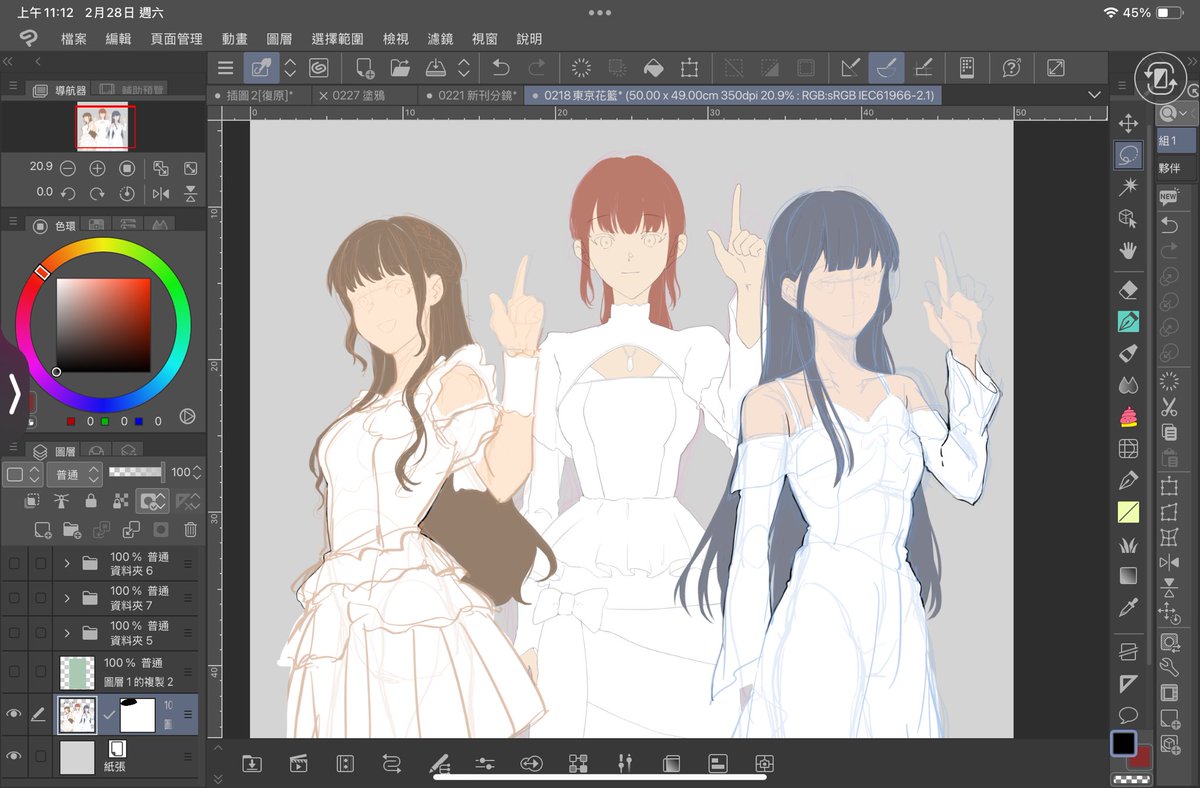This screenshot has width=1200, height=788.
Task: Click the Undo arrow in command bar
Action: tap(501, 68)
